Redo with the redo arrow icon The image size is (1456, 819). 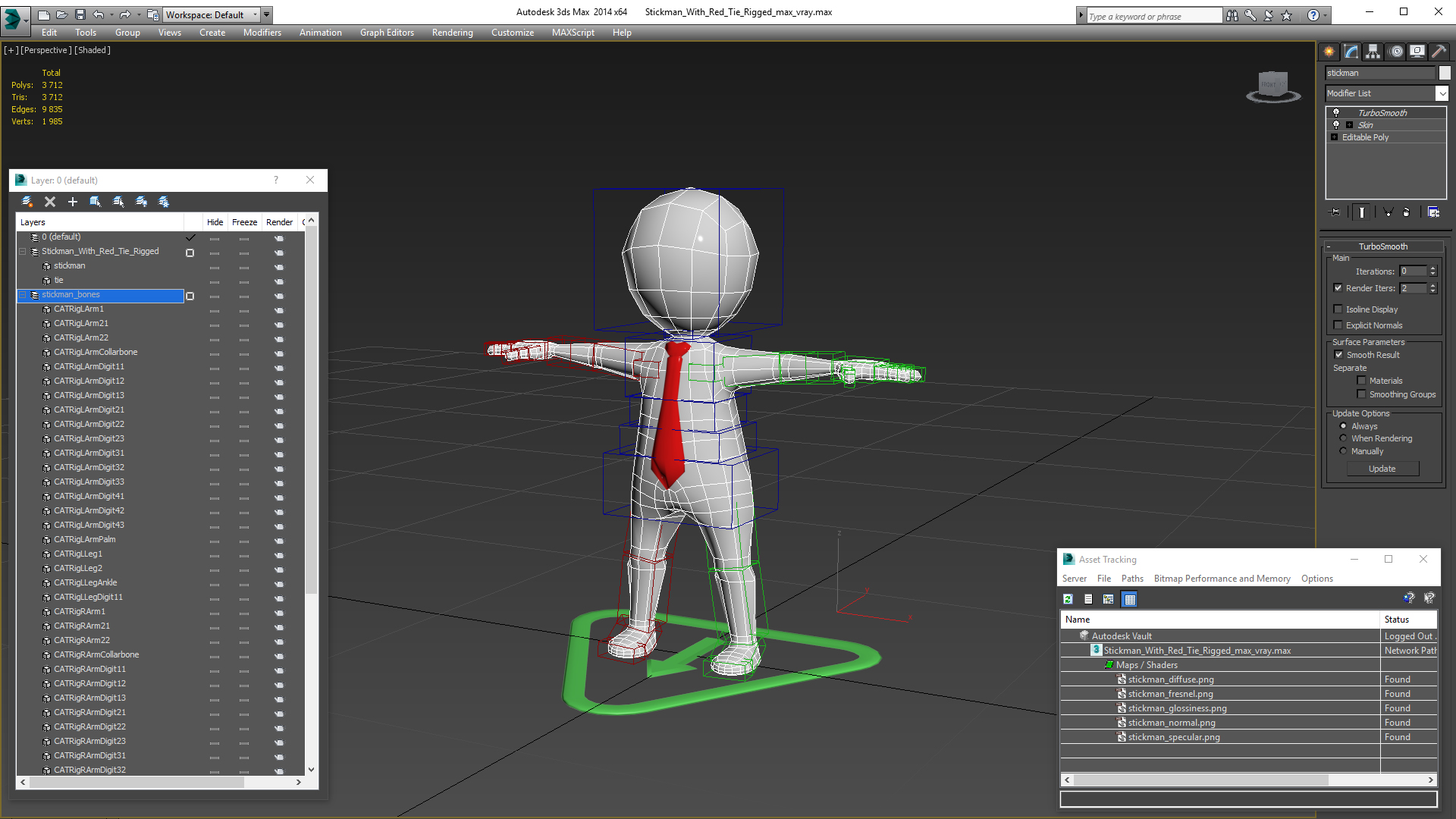[125, 14]
